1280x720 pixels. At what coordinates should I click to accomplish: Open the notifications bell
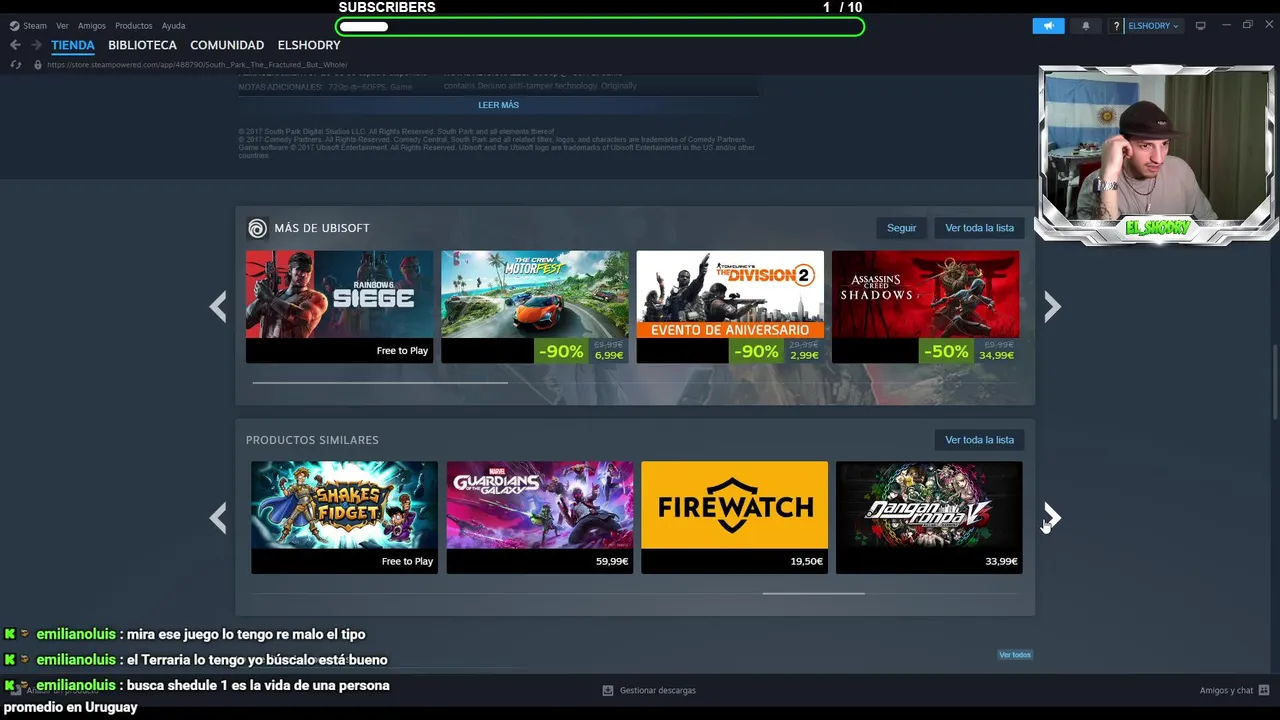click(x=1086, y=26)
